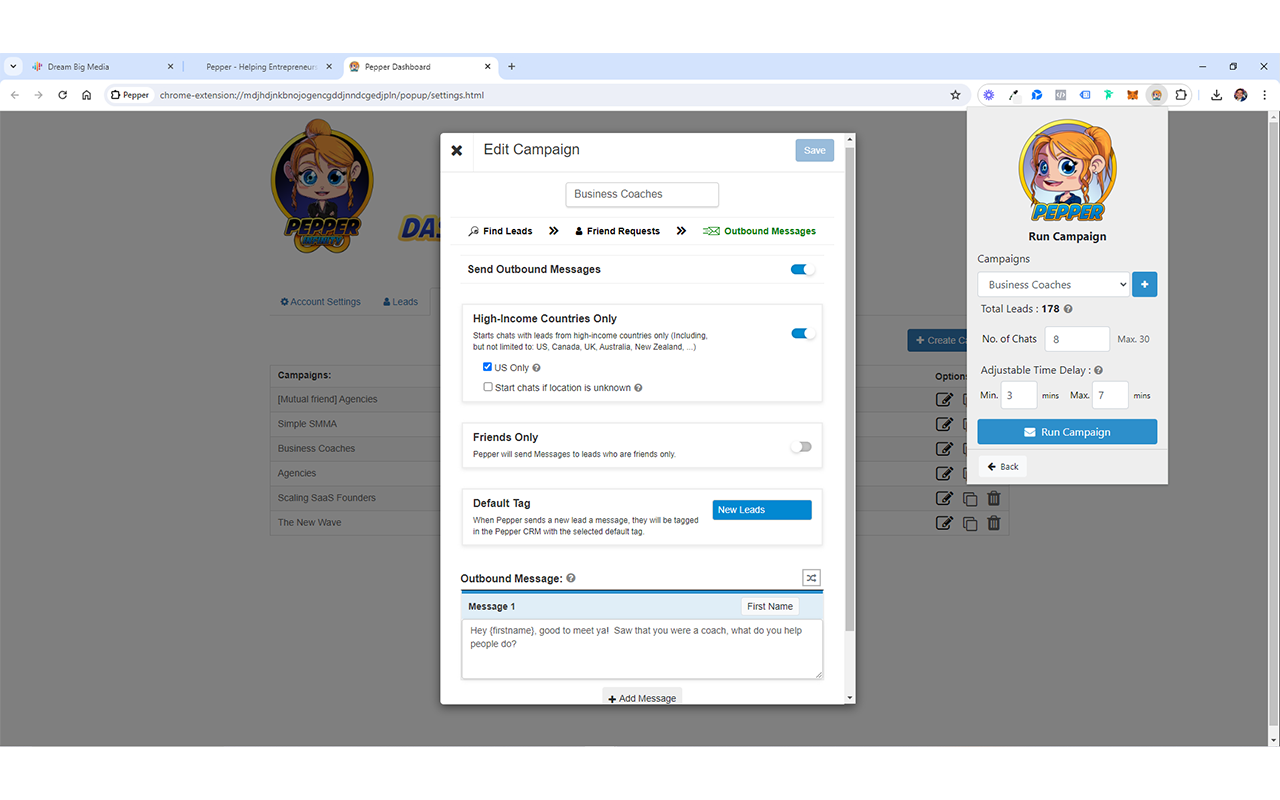Image resolution: width=1280 pixels, height=800 pixels.
Task: Go to the Find Leads step
Action: [501, 231]
